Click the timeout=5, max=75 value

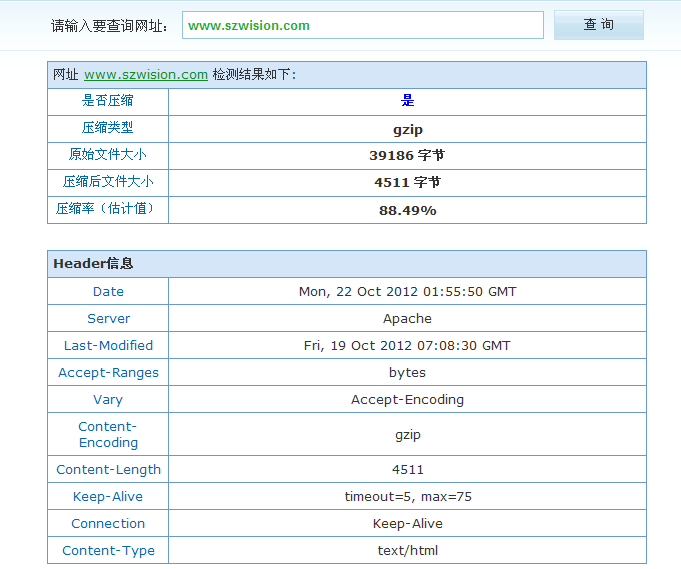click(x=407, y=496)
